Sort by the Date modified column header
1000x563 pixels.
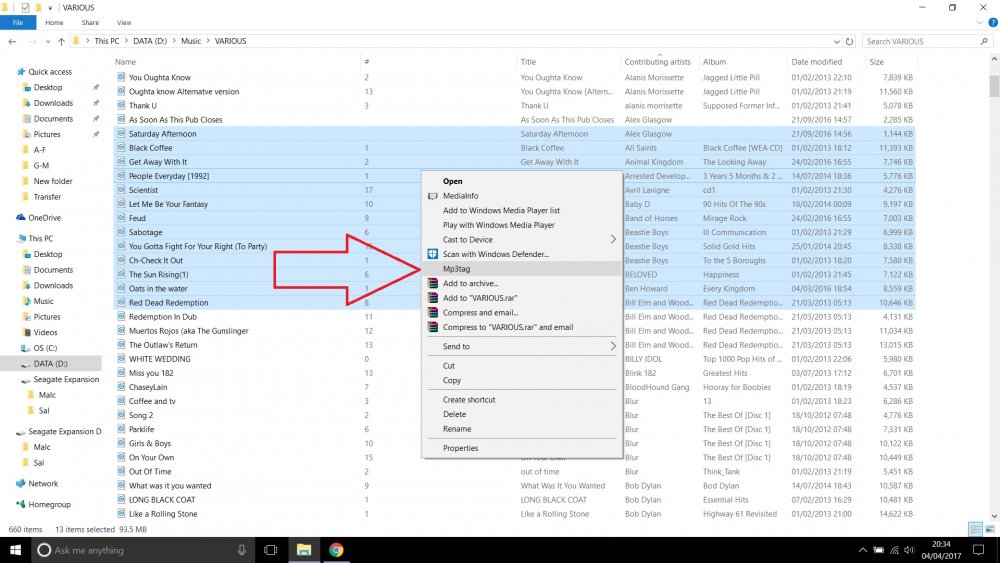(x=816, y=62)
